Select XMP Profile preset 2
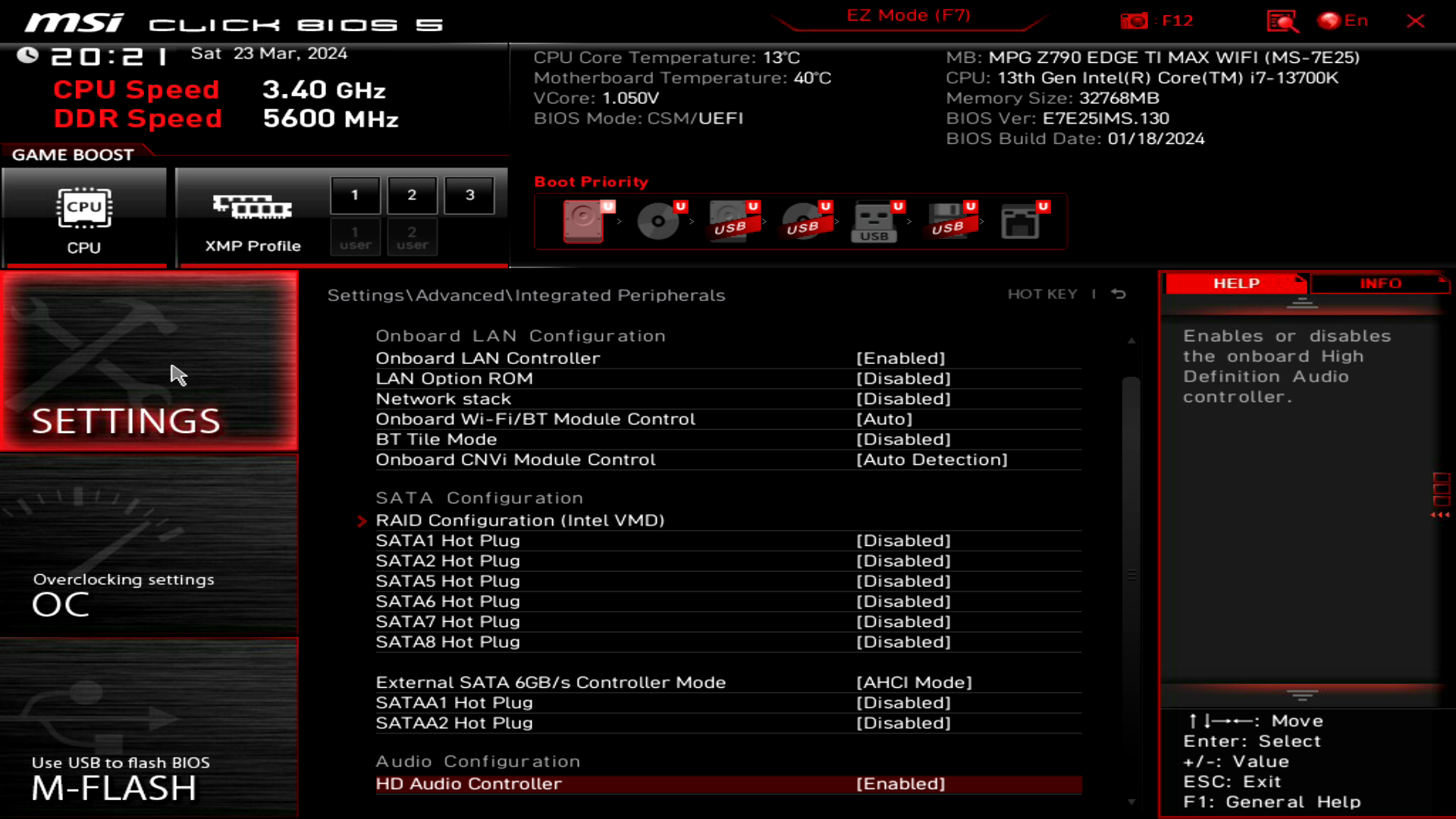Screen dimensions: 1456x819 pos(412,194)
